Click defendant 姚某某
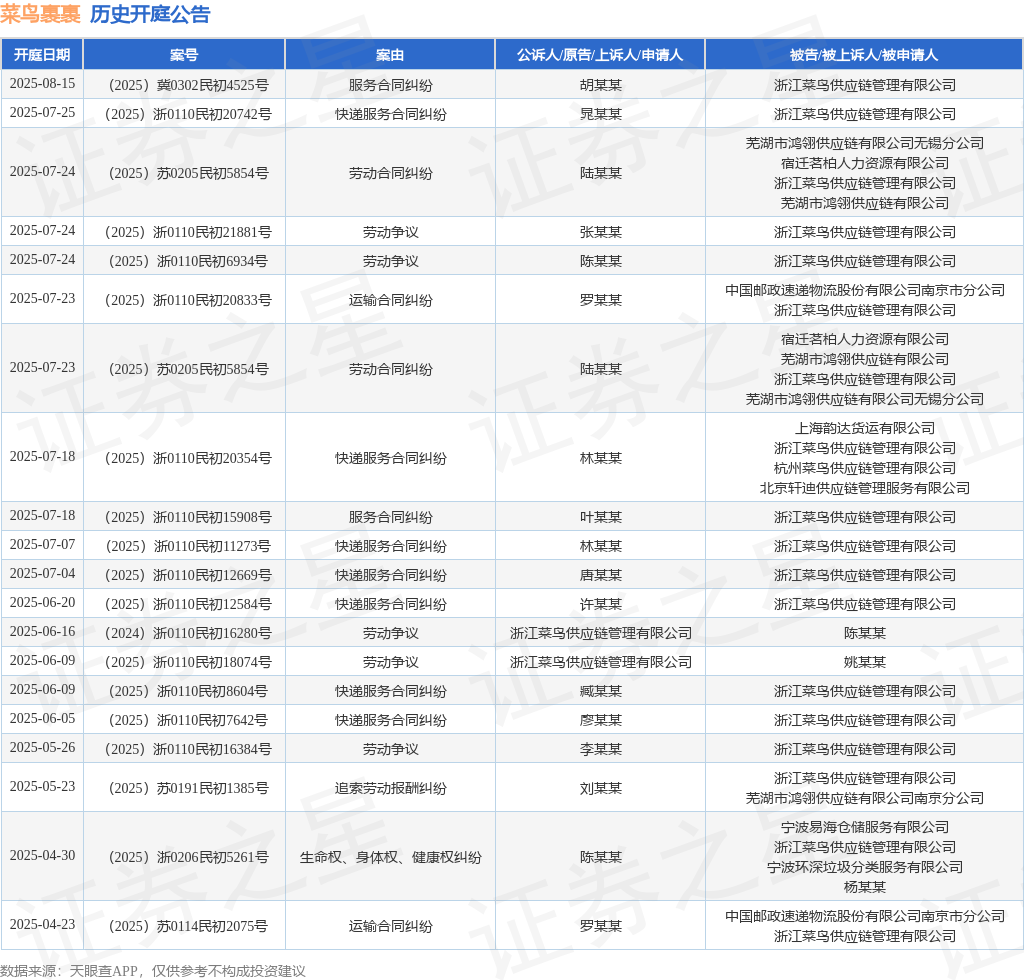 click(x=865, y=662)
